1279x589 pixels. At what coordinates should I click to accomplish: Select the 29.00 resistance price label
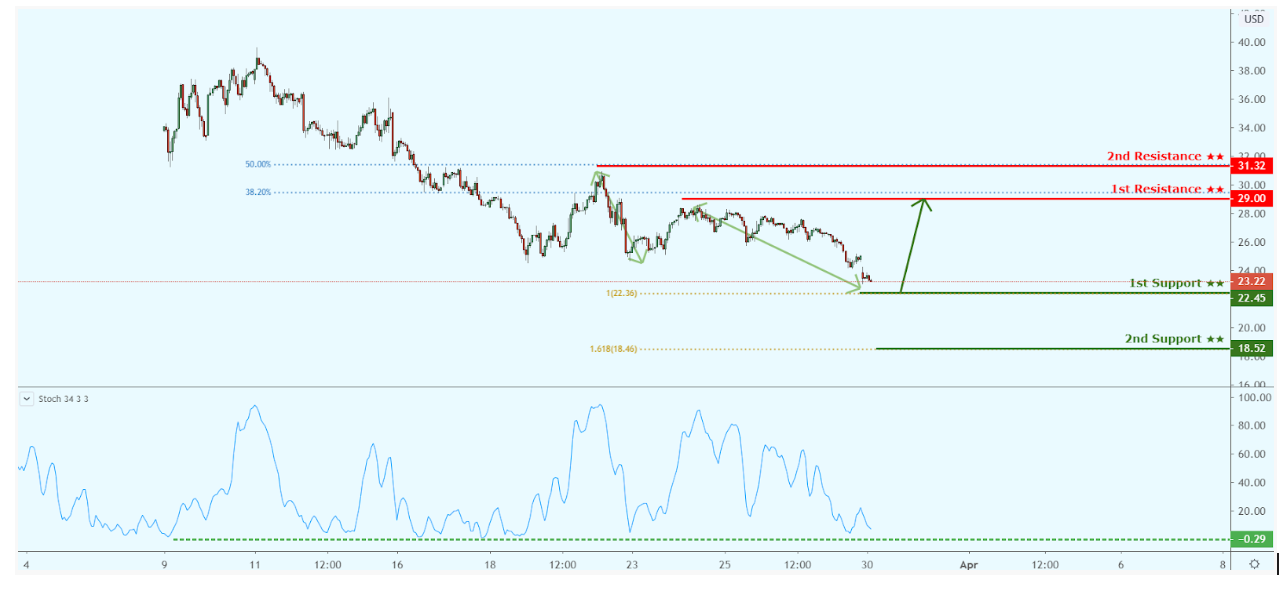point(1253,198)
